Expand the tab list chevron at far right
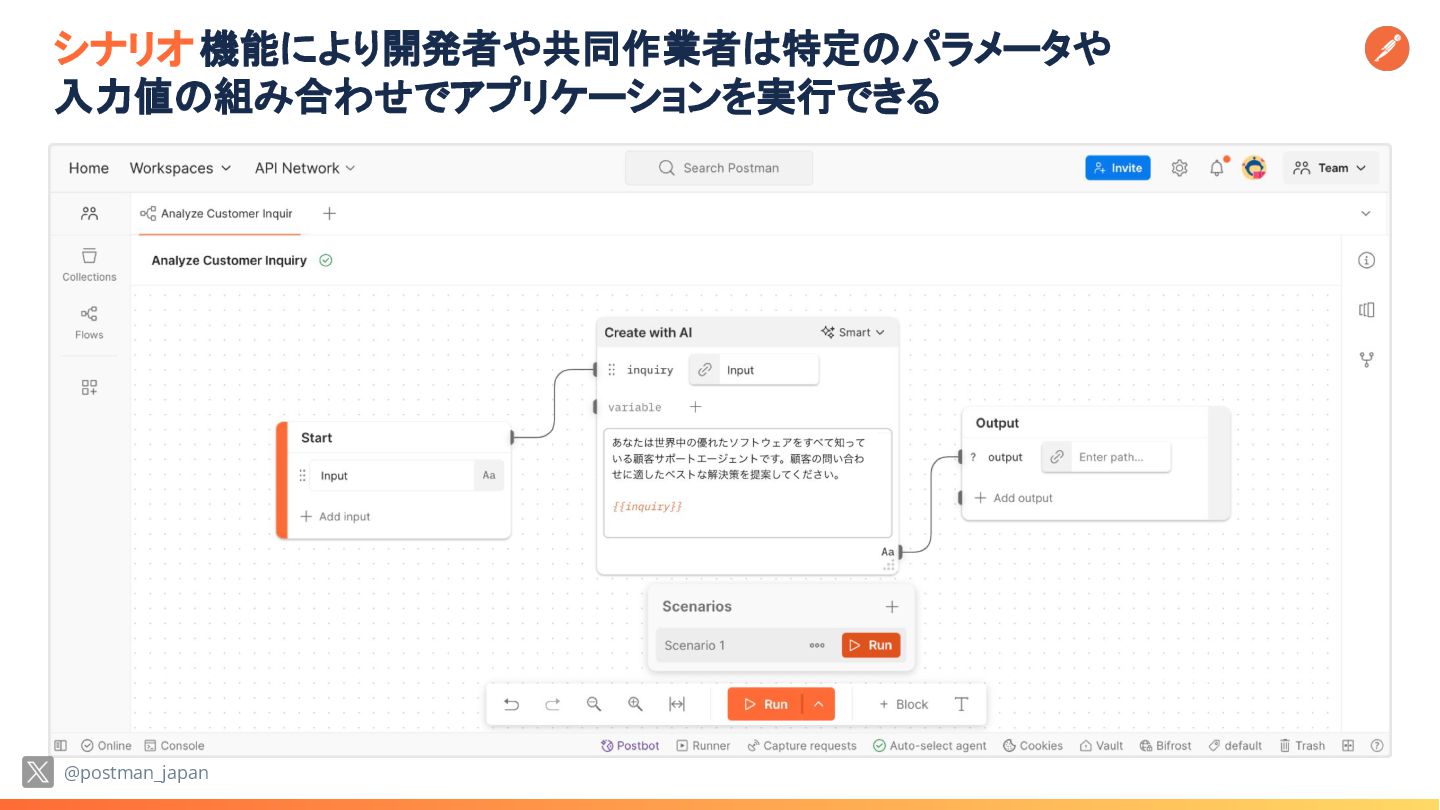 tap(1366, 213)
